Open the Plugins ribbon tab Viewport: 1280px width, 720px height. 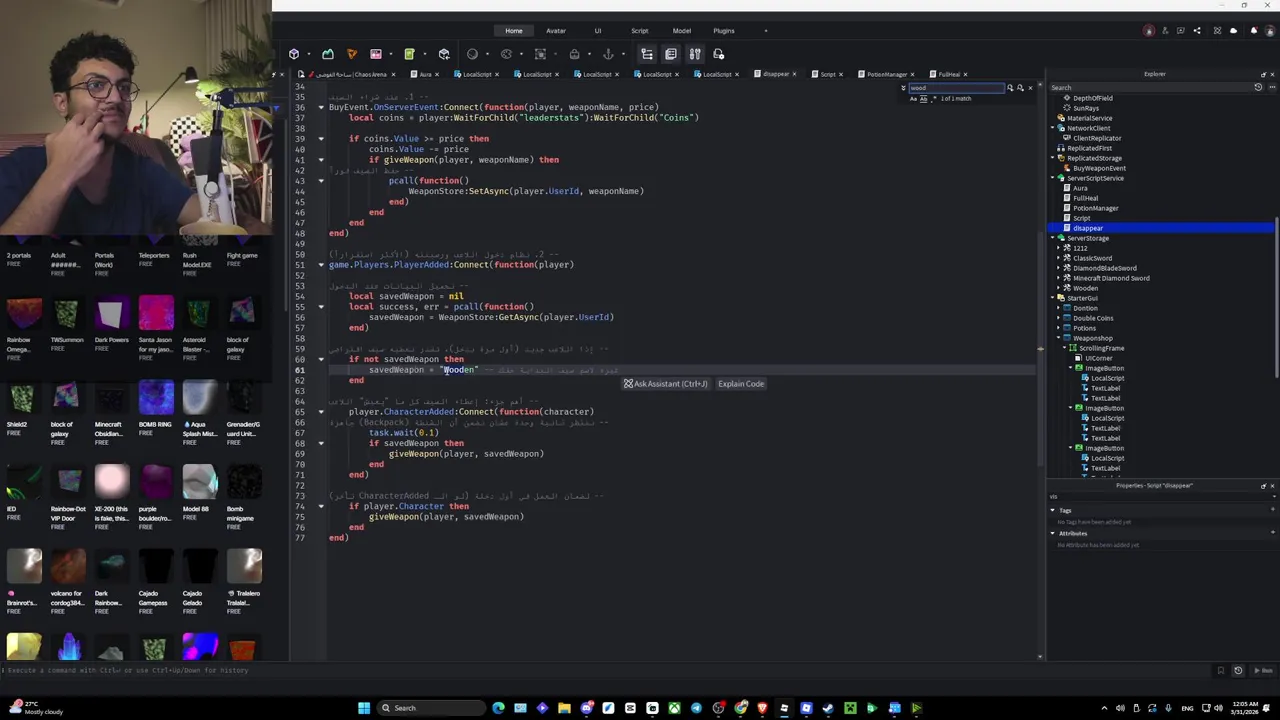point(724,31)
